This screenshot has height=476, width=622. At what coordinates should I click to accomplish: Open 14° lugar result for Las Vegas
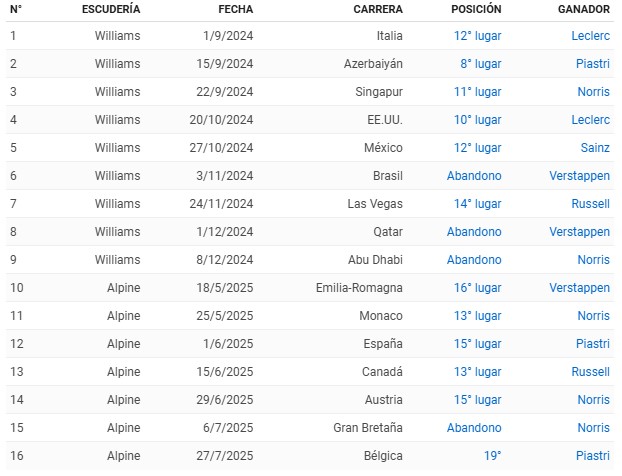[477, 204]
